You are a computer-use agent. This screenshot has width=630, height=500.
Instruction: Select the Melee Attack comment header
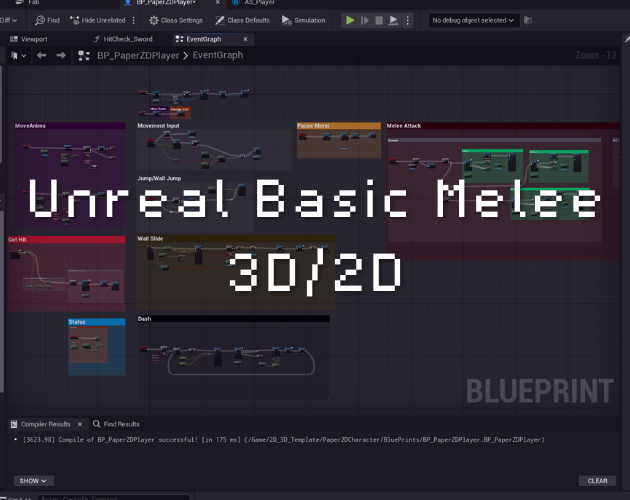[502, 126]
